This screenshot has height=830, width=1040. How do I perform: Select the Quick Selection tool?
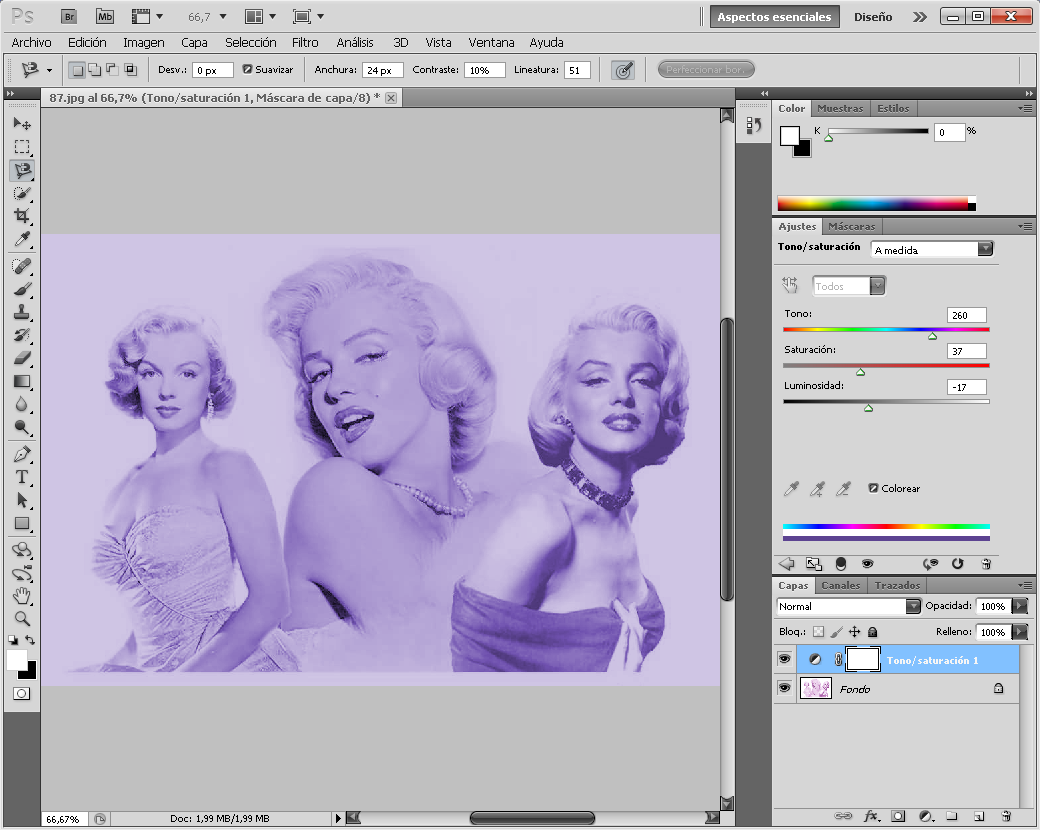point(22,193)
